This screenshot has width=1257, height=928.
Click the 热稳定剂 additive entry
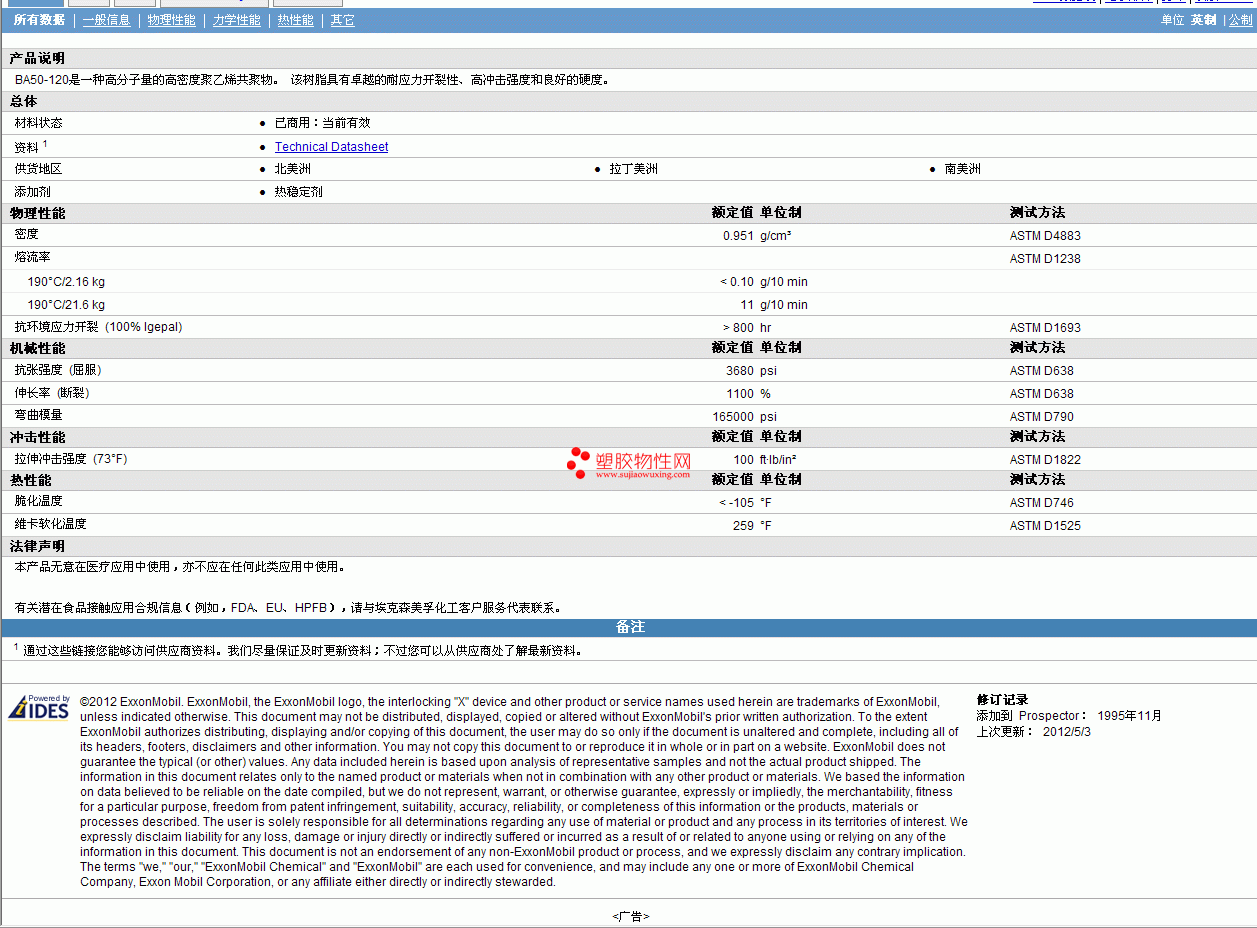coord(299,192)
